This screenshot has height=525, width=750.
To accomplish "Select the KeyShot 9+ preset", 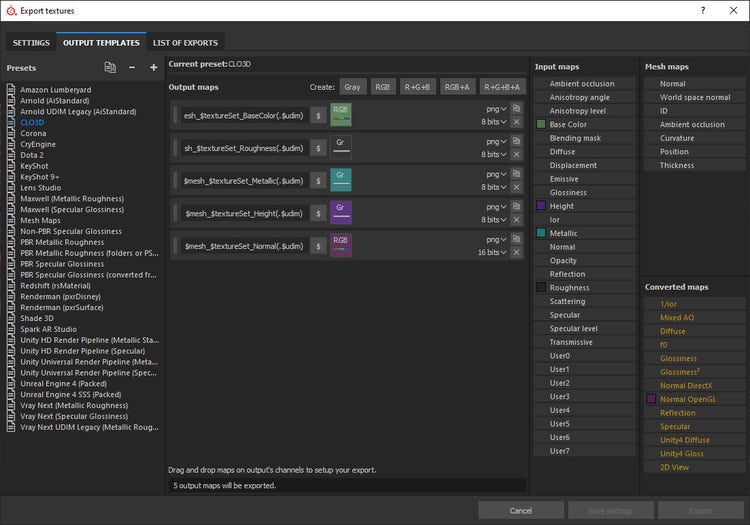I will point(40,176).
